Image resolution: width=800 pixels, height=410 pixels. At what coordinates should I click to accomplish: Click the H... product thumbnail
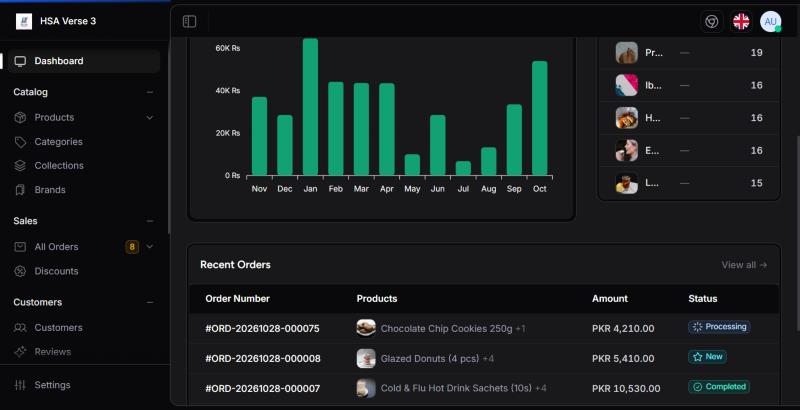pos(627,118)
